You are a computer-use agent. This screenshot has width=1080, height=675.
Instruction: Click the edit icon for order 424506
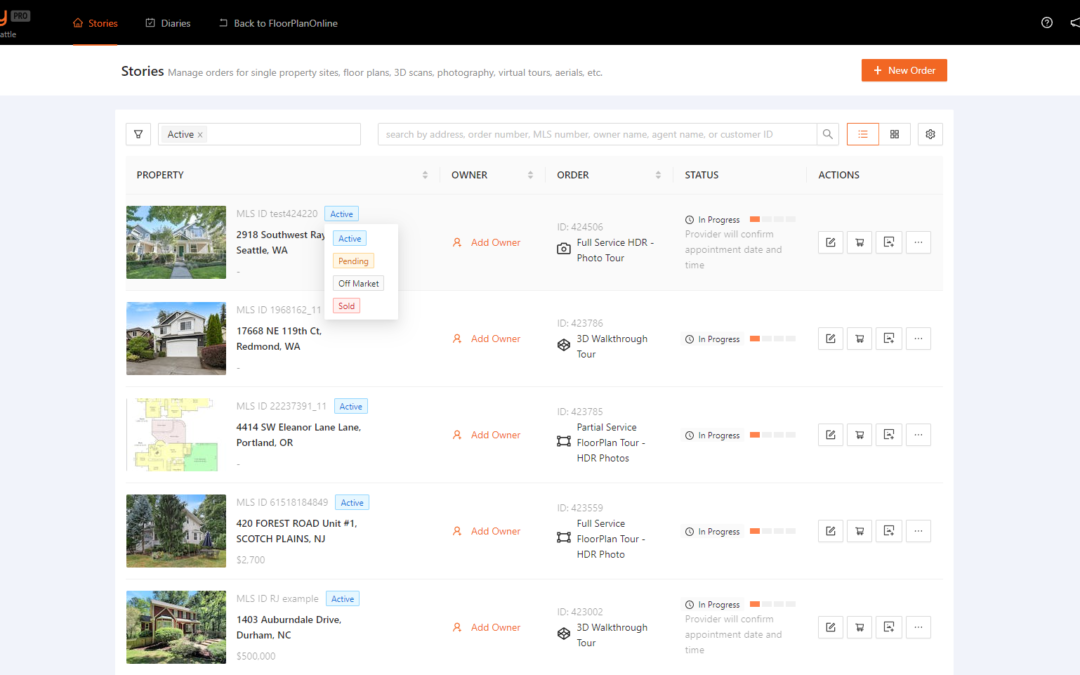click(x=830, y=241)
